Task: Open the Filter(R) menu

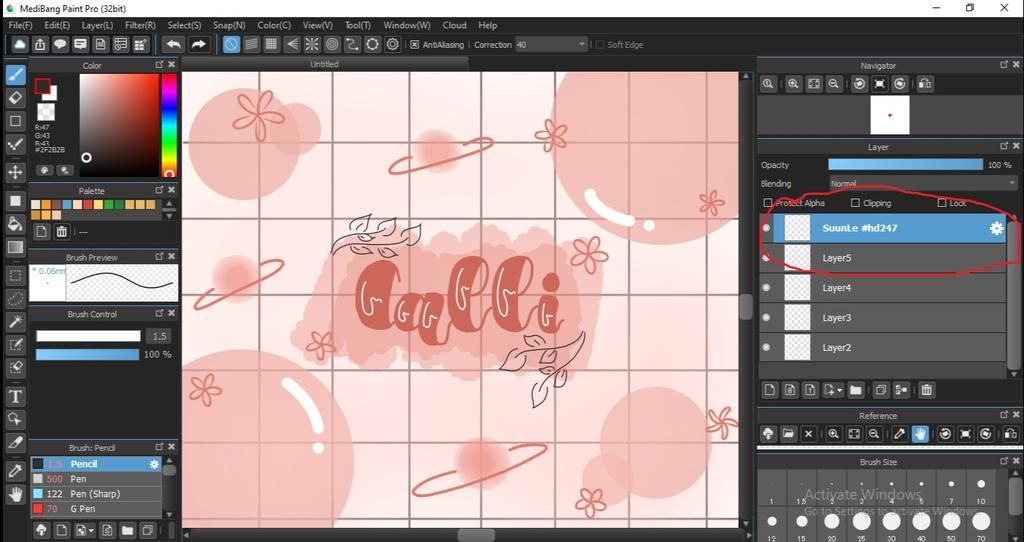Action: pos(140,25)
